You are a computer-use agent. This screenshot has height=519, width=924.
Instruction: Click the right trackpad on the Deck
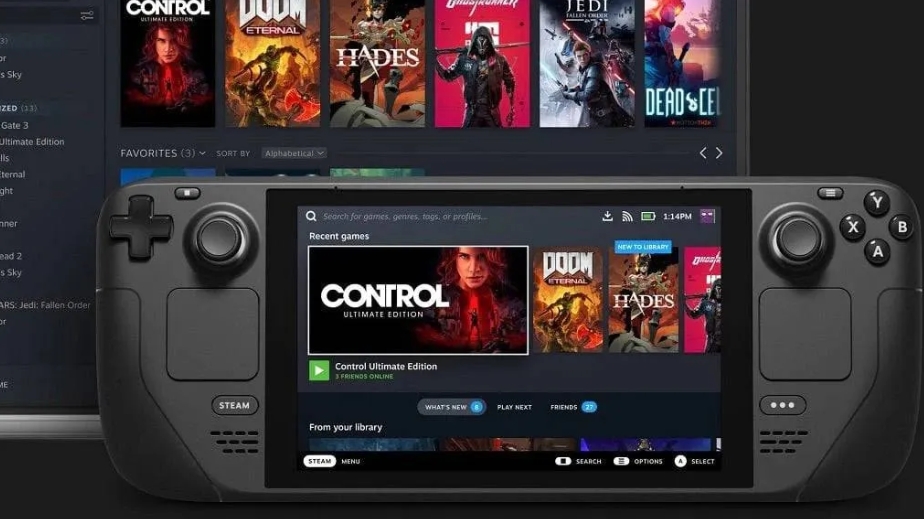805,334
